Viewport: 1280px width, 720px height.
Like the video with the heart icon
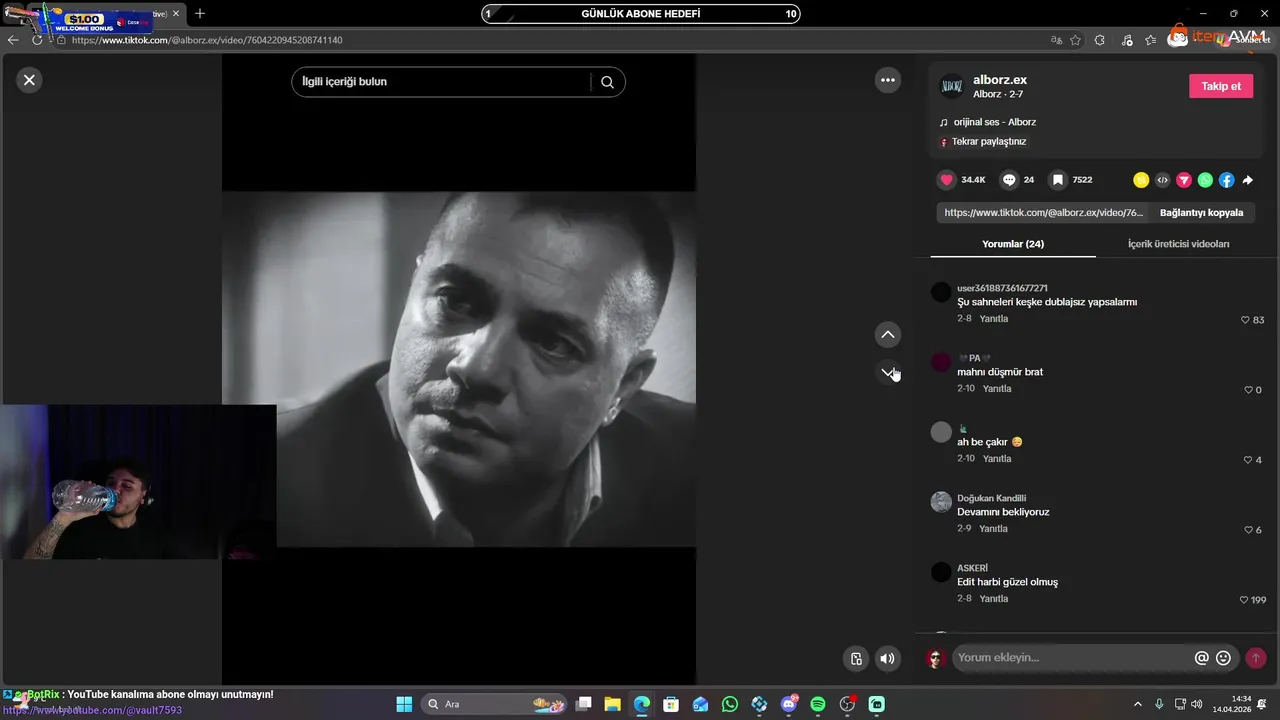946,180
